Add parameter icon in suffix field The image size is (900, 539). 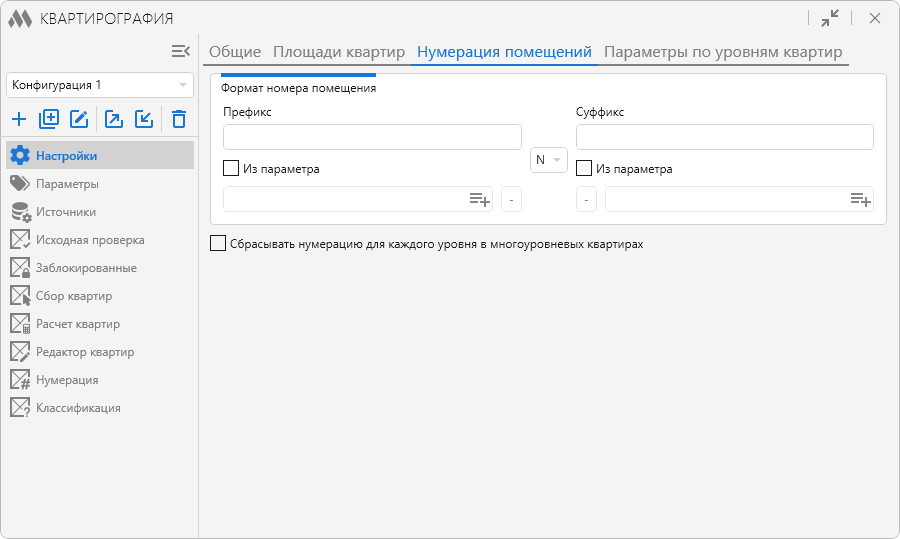point(860,200)
